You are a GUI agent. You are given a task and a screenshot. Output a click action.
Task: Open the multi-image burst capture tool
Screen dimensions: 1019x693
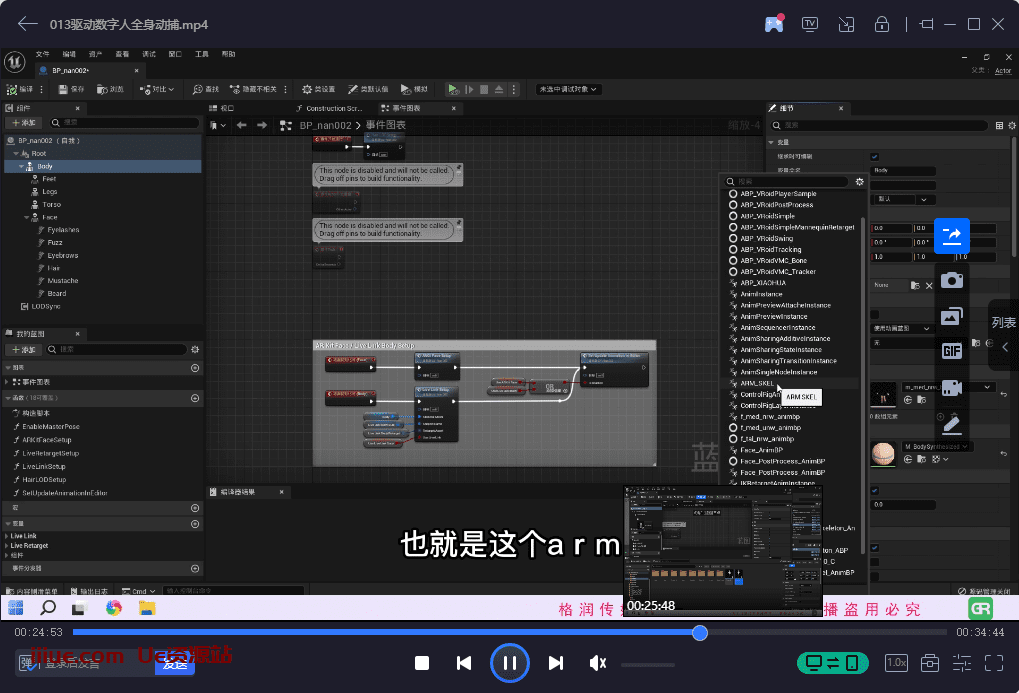click(x=952, y=316)
